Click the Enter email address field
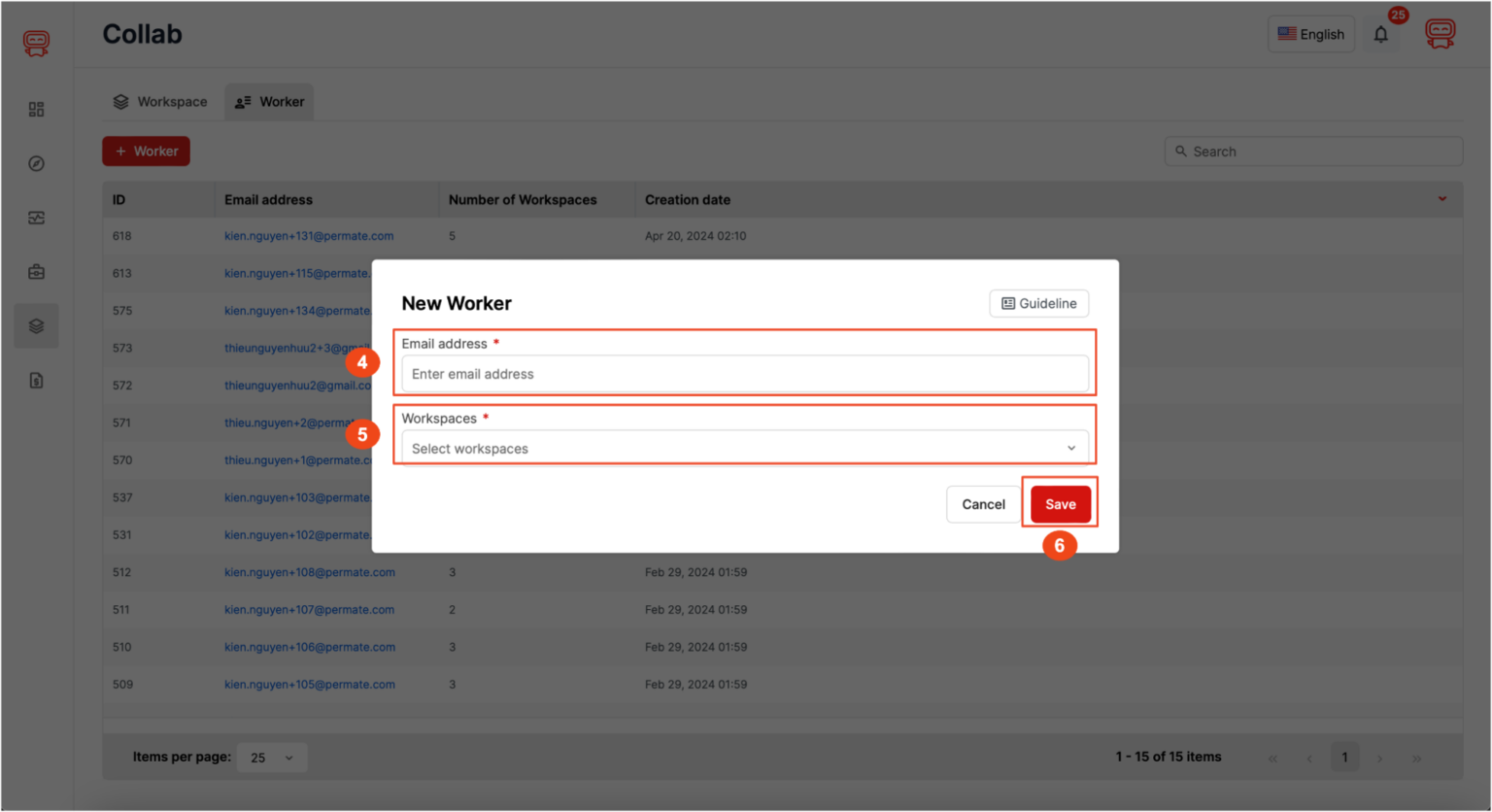Image resolution: width=1492 pixels, height=812 pixels. point(744,374)
